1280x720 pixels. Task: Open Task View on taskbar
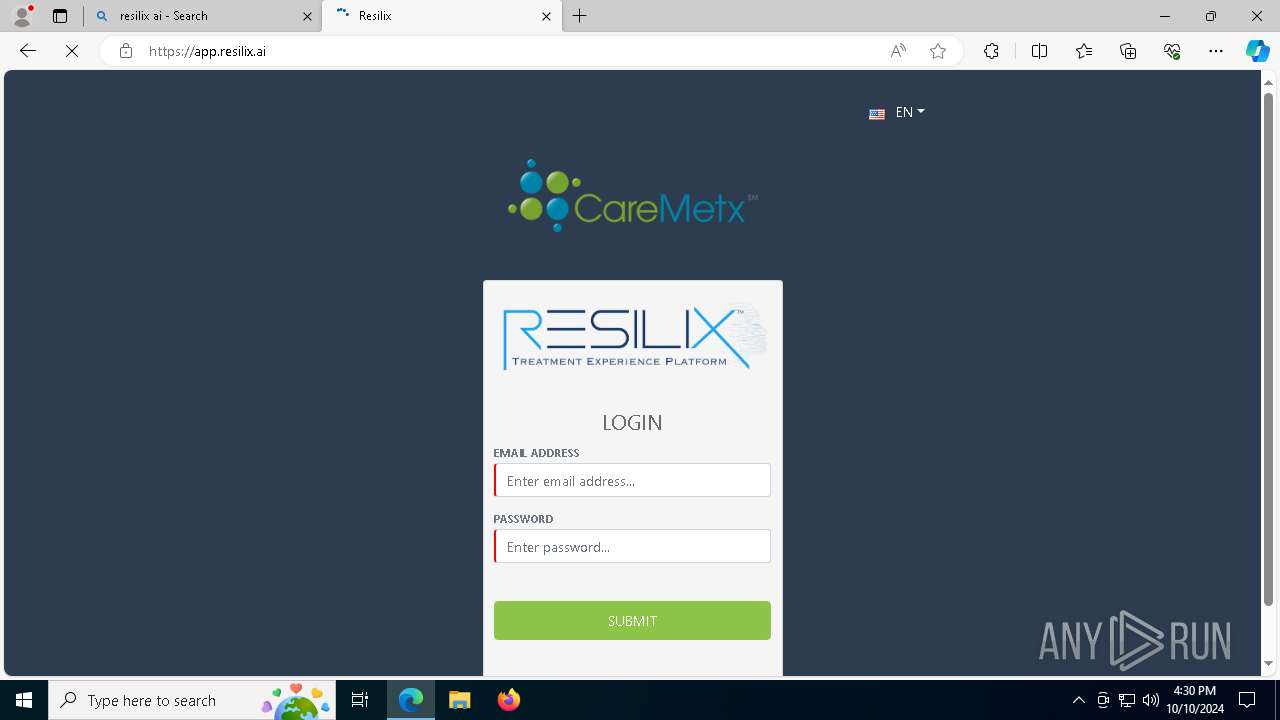(x=361, y=700)
